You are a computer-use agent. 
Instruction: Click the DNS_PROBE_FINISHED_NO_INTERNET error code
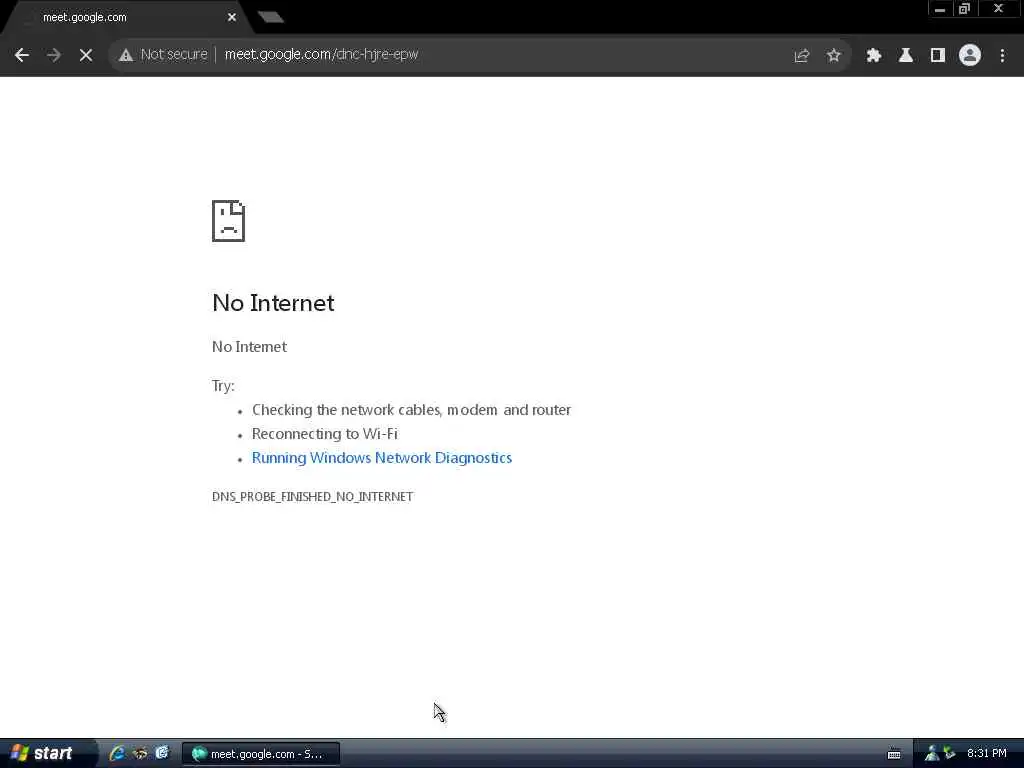point(313,497)
